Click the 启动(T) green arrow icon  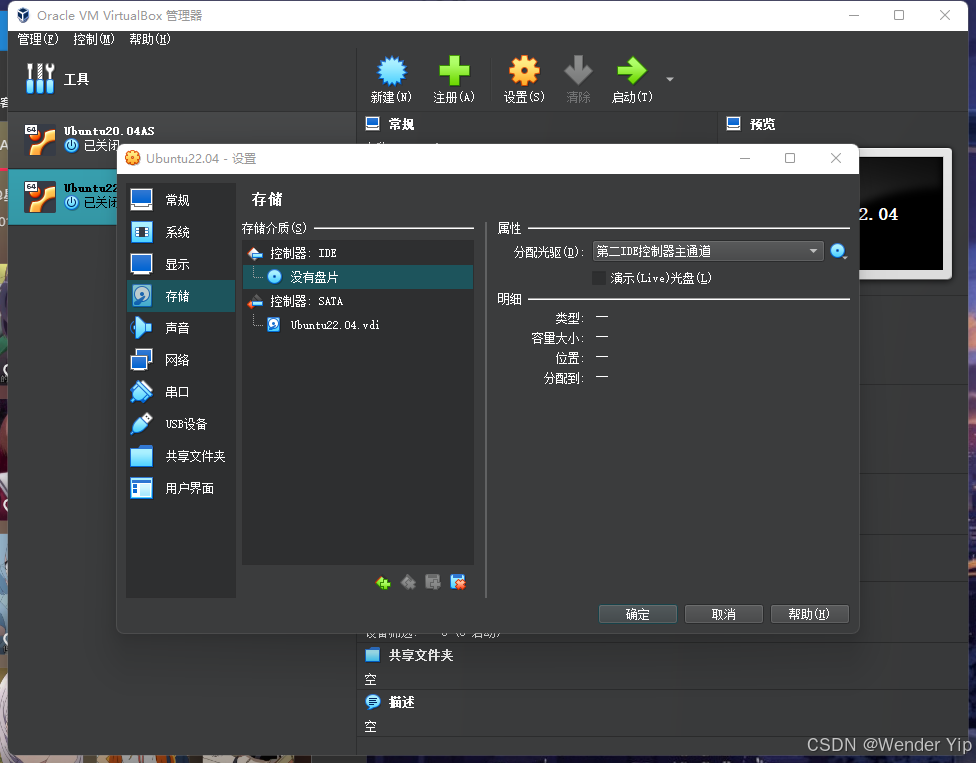632,71
